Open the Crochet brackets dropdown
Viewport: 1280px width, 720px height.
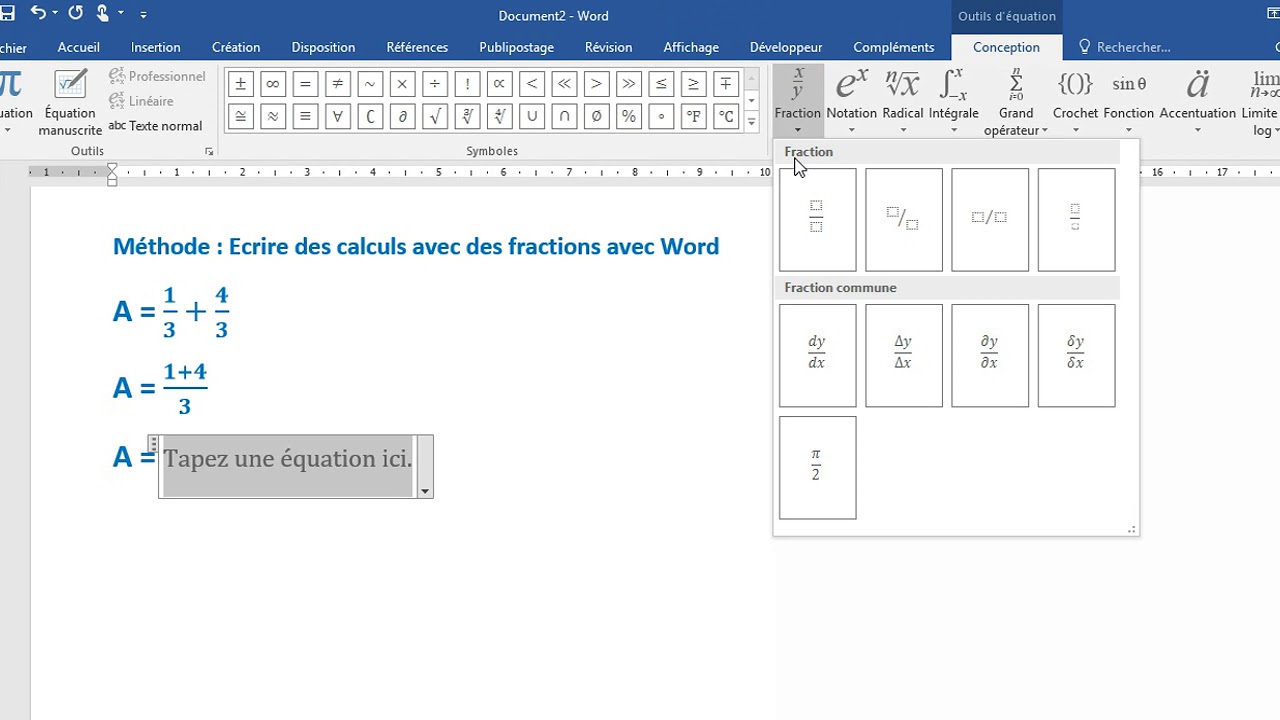[x=1075, y=101]
